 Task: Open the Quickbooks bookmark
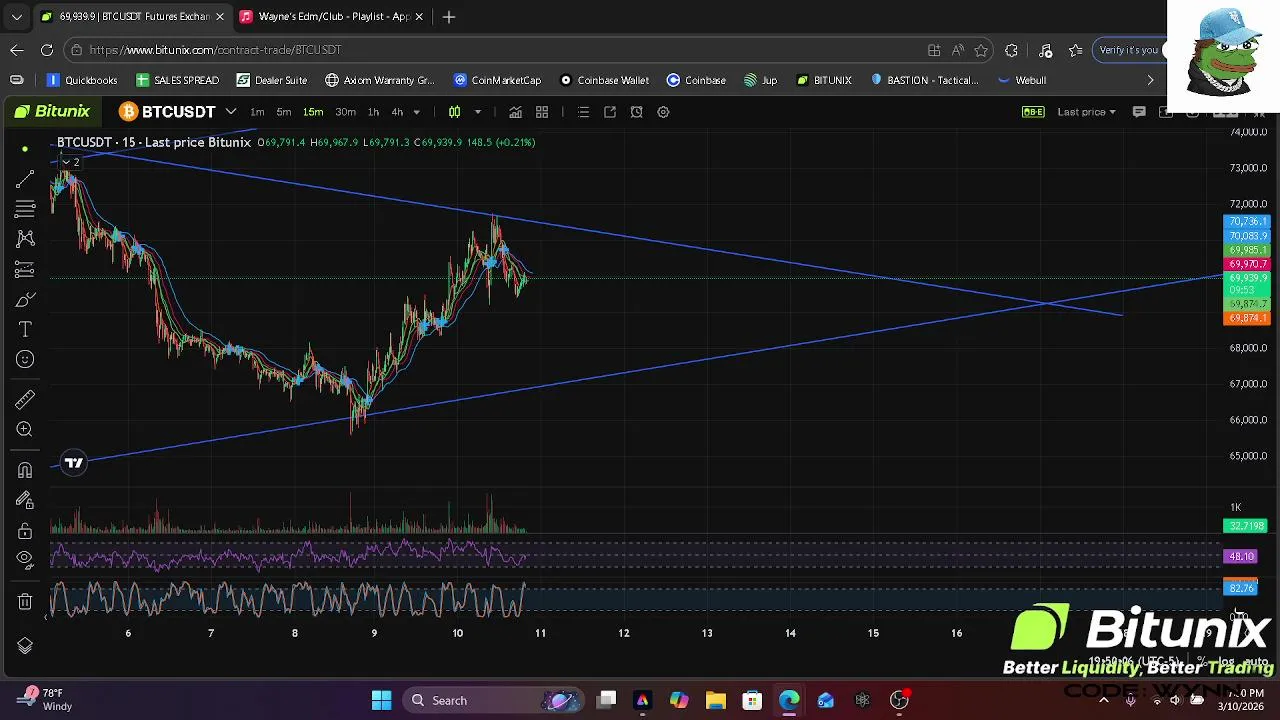click(x=82, y=80)
